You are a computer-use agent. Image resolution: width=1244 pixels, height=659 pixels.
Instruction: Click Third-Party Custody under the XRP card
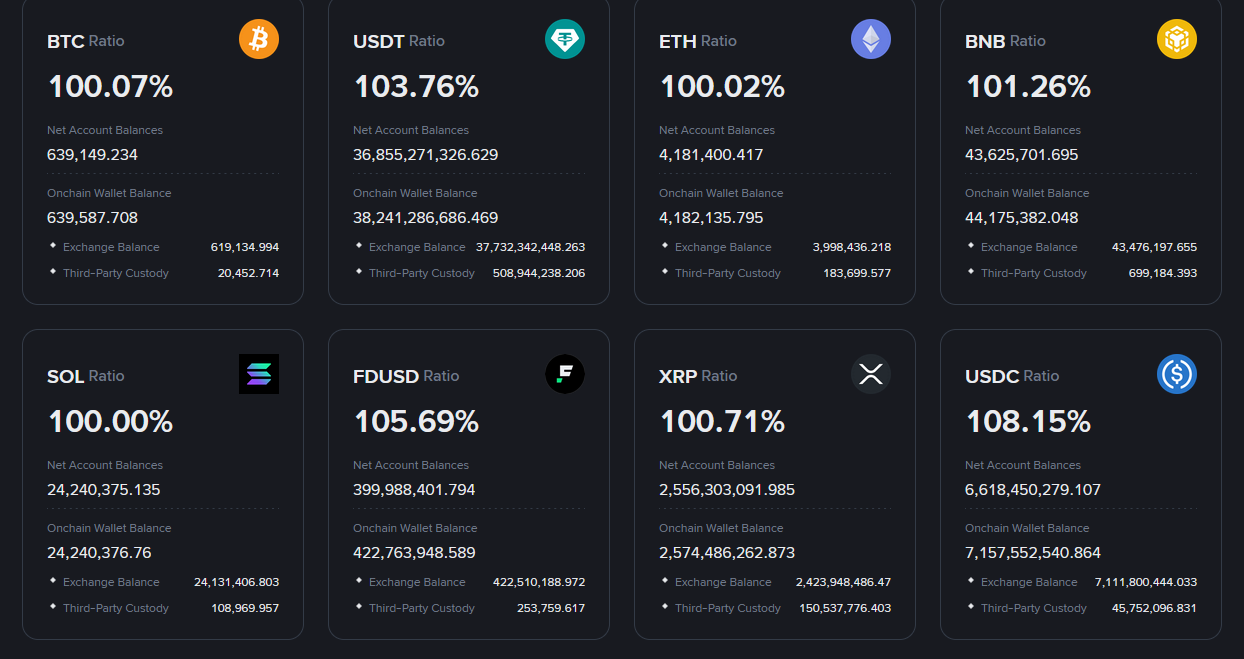(x=728, y=607)
